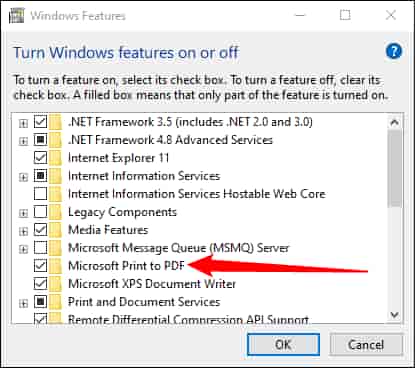Click folder icon beside Media Features
415x368 pixels.
[55, 229]
